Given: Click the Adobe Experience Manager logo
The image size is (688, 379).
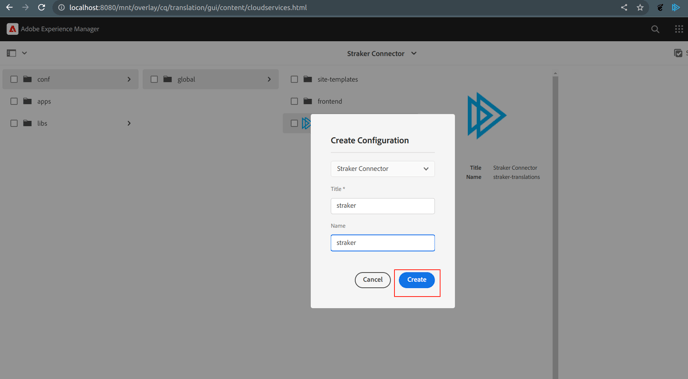Looking at the screenshot, I should [12, 29].
